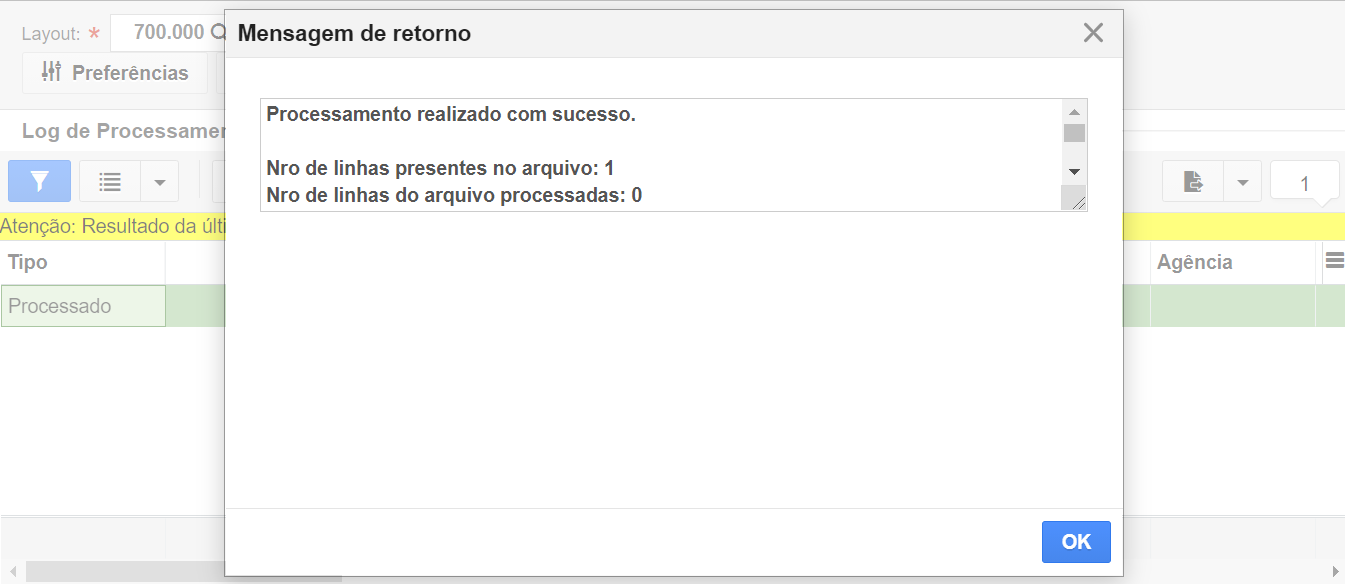Click the export file icon
The height and width of the screenshot is (584, 1345).
pyautogui.click(x=1192, y=182)
